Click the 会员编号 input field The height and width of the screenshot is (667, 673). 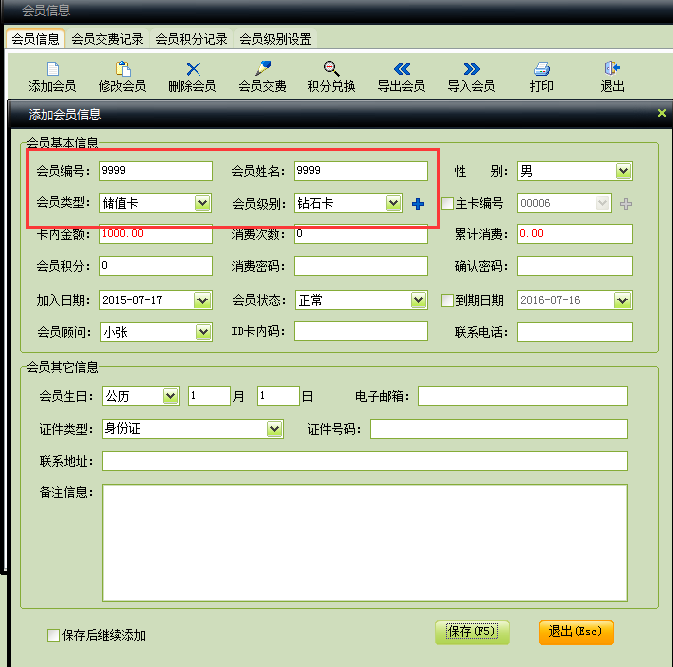click(156, 171)
